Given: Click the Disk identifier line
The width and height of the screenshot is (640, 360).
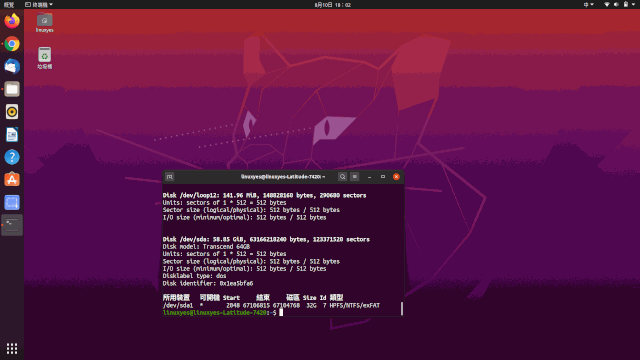Looking at the screenshot, I should 208,284.
